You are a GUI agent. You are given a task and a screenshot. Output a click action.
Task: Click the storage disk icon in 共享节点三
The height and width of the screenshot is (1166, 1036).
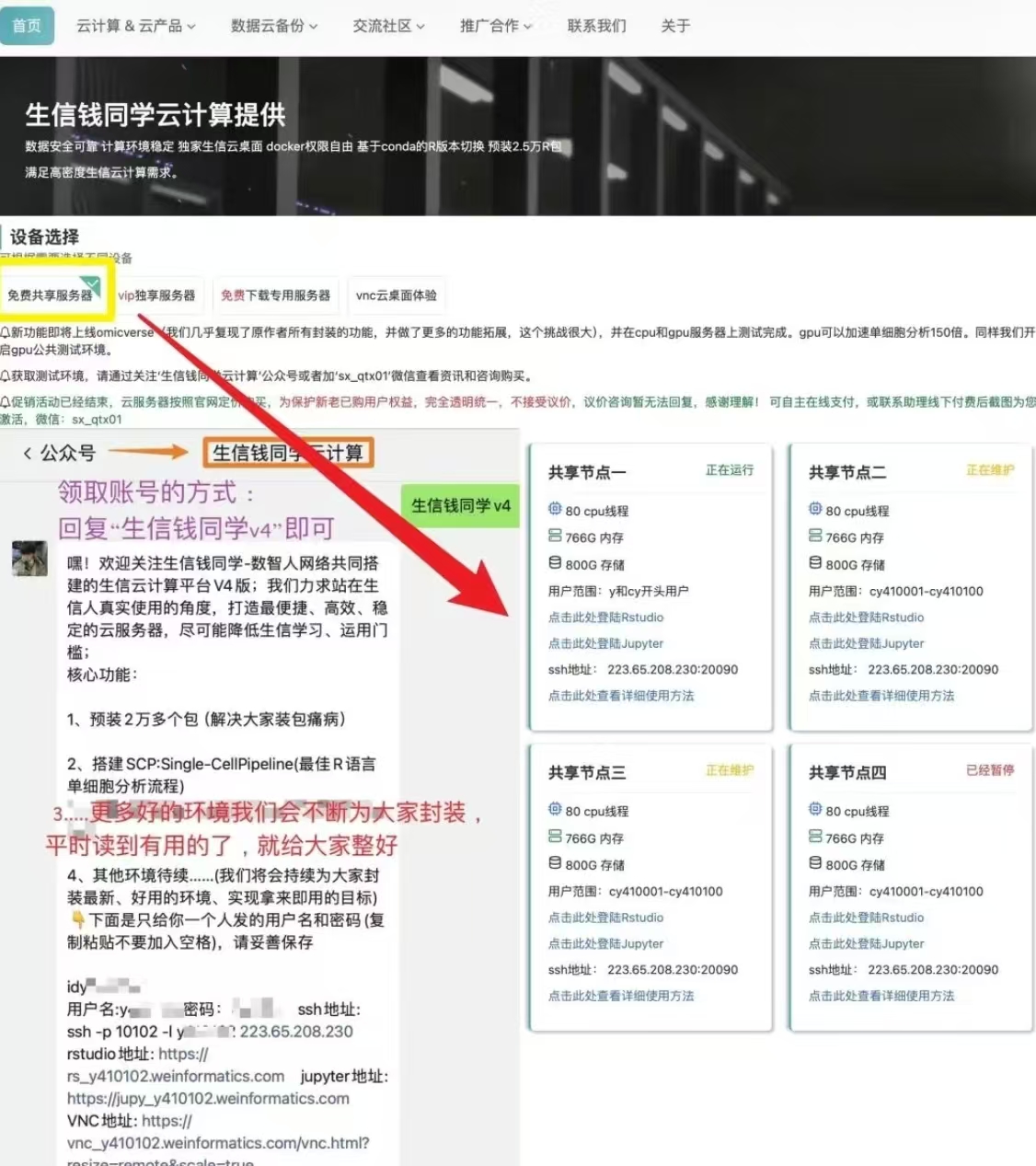(555, 862)
